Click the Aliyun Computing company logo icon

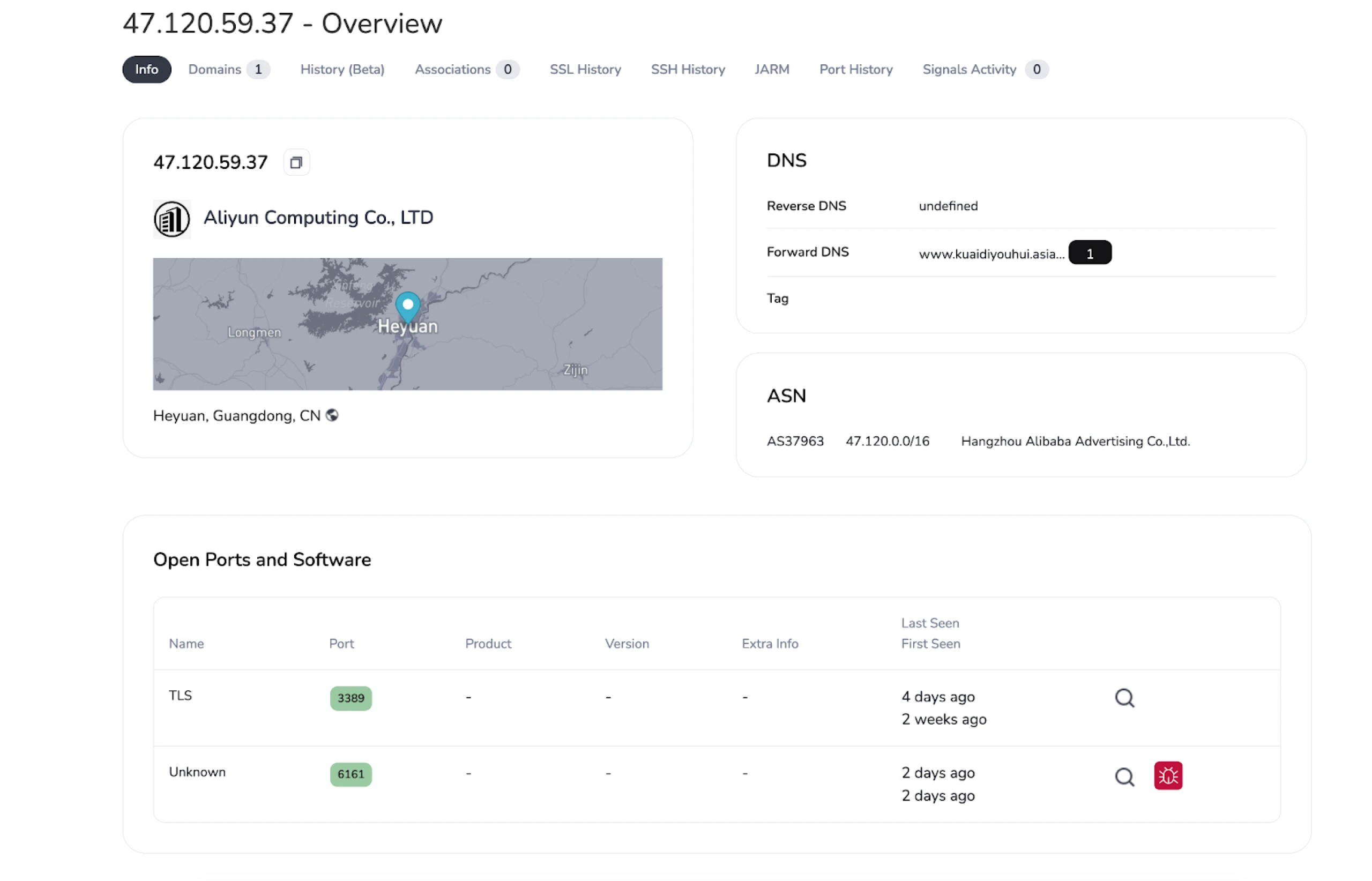(x=171, y=219)
